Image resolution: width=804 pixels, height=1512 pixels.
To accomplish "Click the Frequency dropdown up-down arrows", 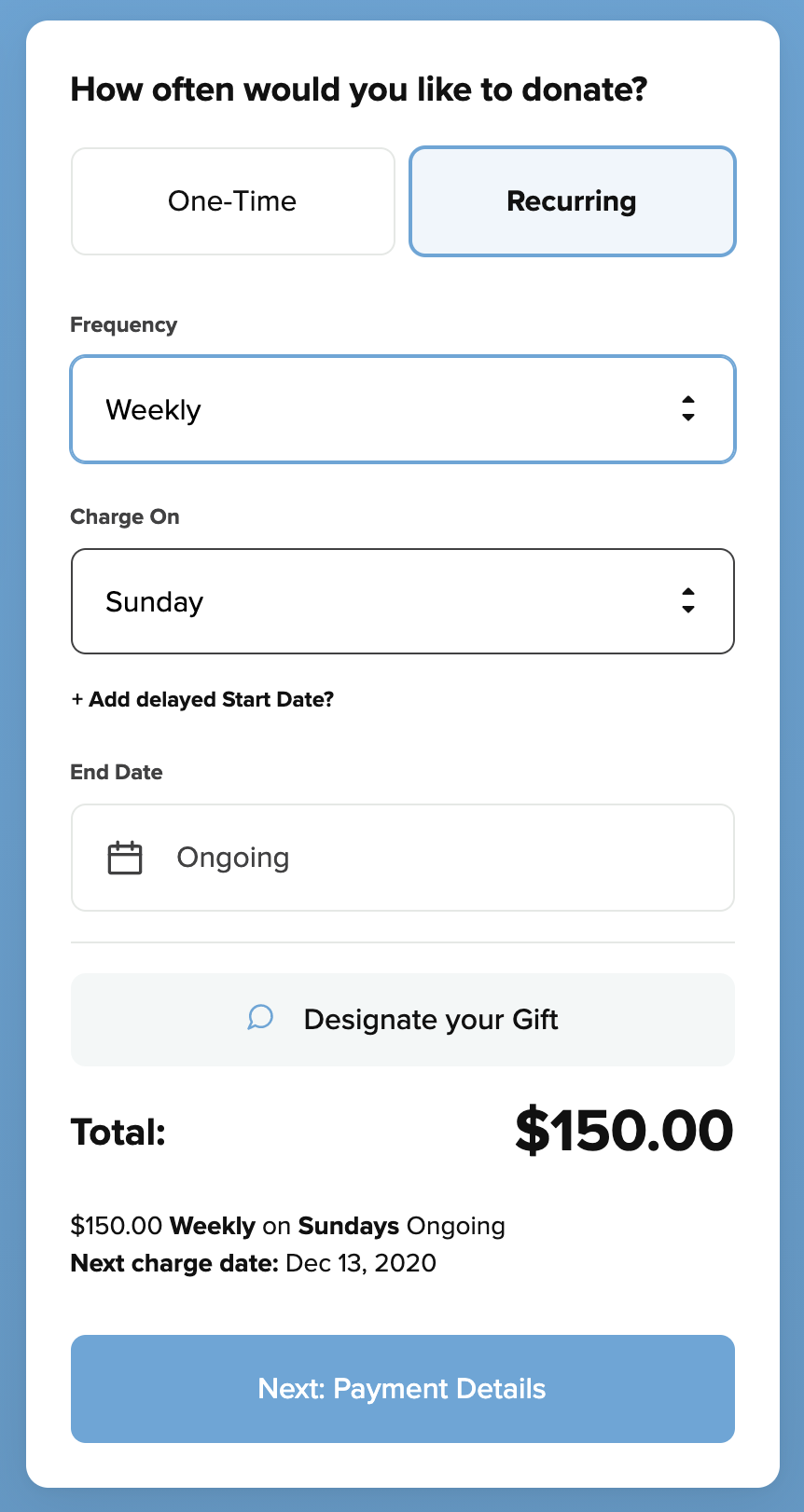I will (x=687, y=409).
